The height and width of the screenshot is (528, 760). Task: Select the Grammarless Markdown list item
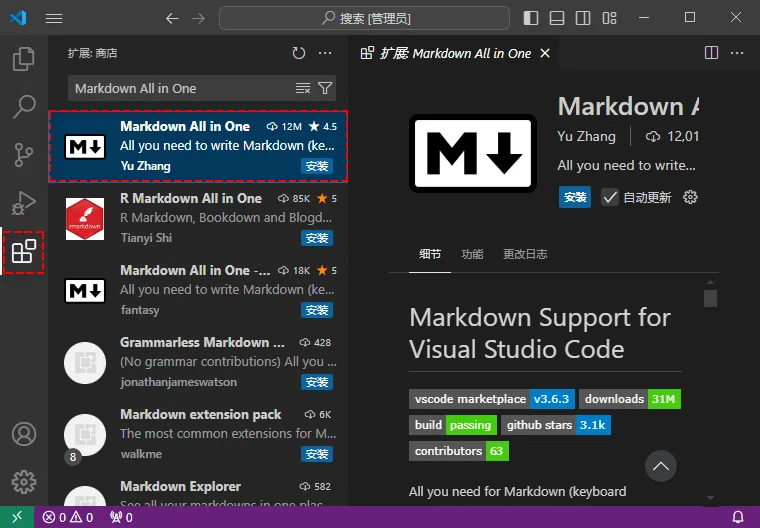(x=198, y=362)
